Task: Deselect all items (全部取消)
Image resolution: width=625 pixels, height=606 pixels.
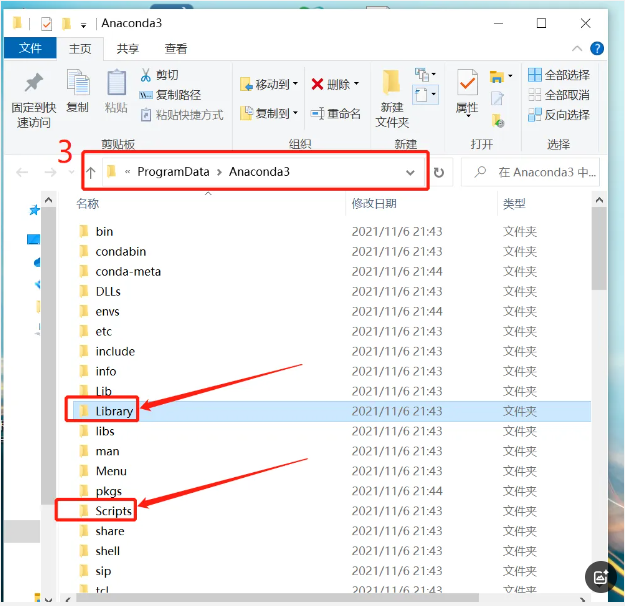Action: coord(559,95)
